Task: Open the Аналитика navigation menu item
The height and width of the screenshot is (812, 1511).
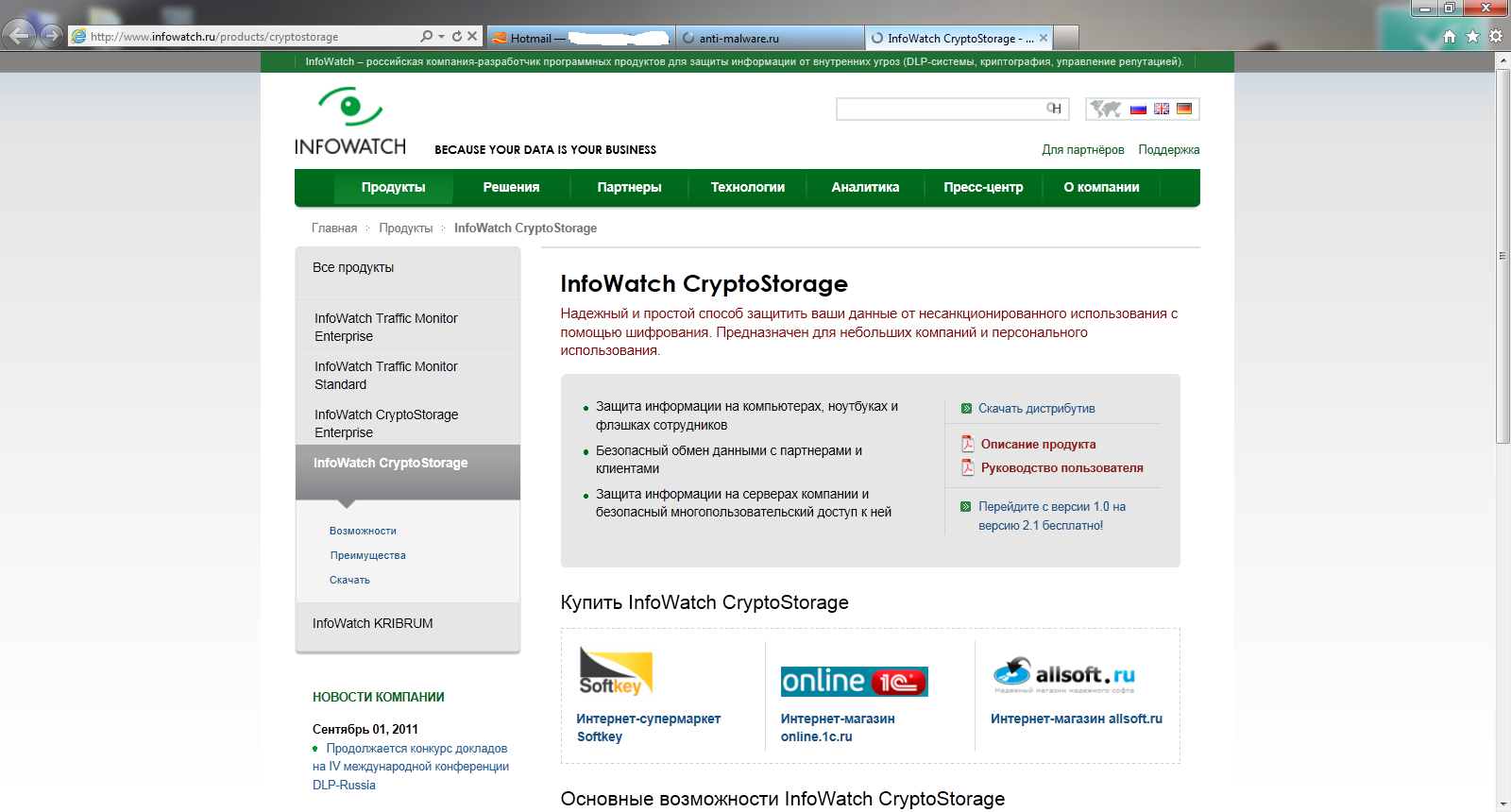Action: point(865,187)
